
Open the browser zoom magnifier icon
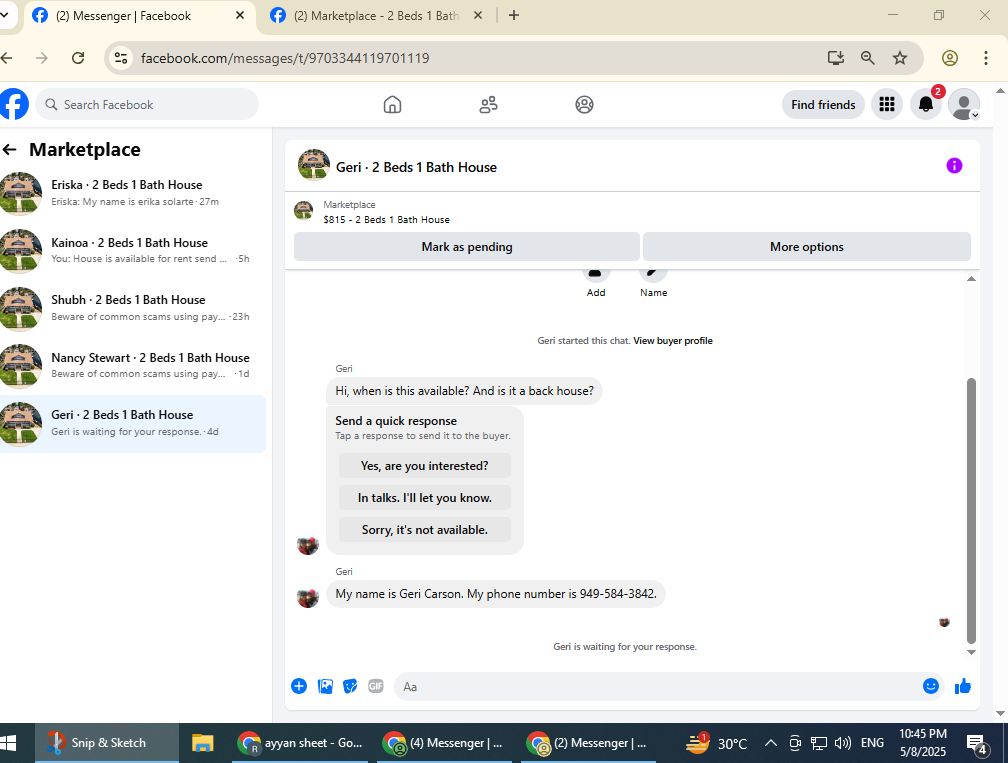pos(868,58)
